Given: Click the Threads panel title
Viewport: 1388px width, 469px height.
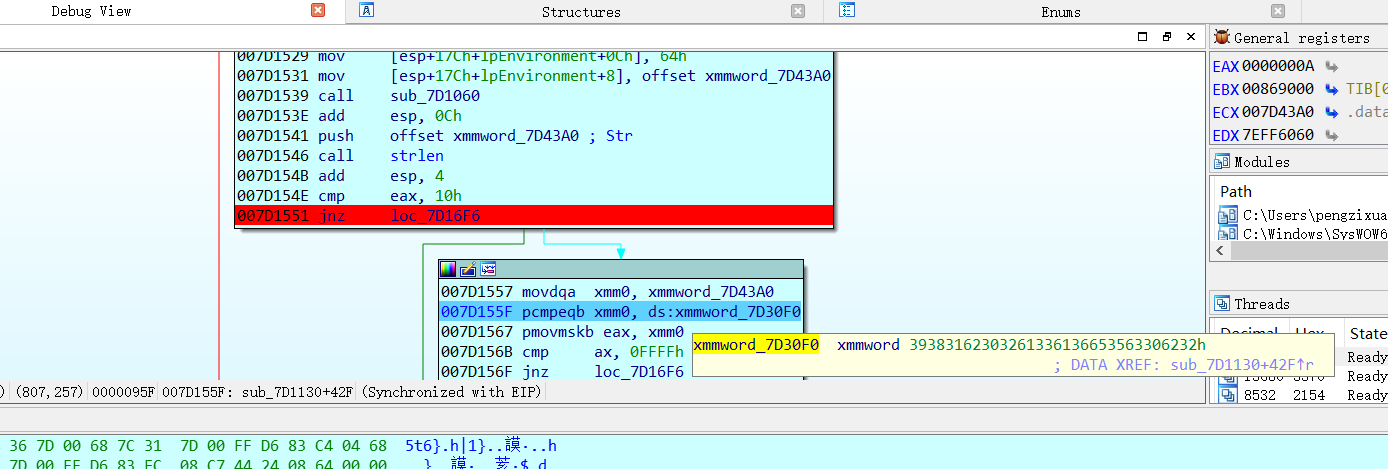Looking at the screenshot, I should click(1262, 304).
